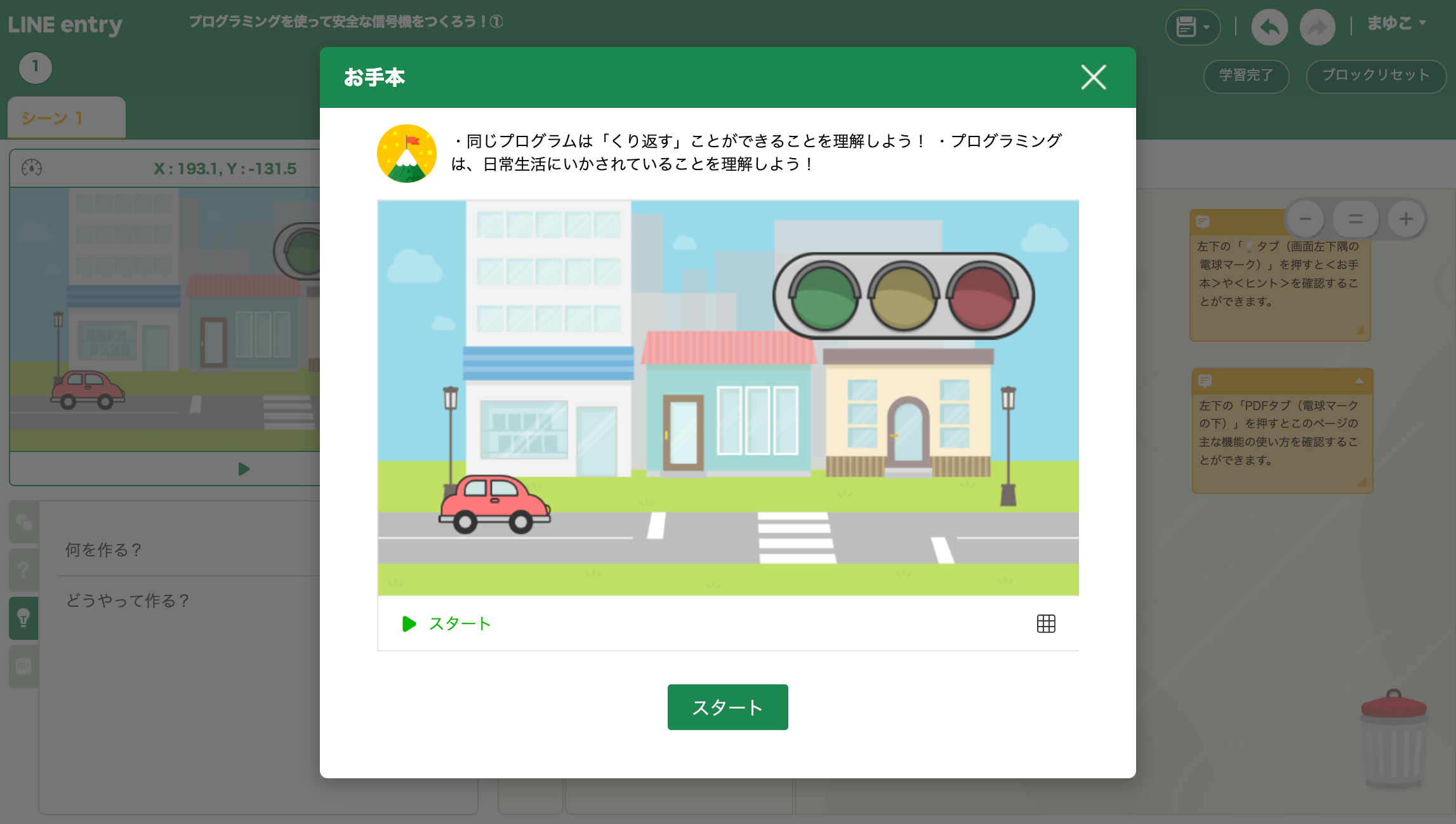The height and width of the screenshot is (824, 1456).
Task: Click the traffic light in preview scene
Action: coord(903,296)
